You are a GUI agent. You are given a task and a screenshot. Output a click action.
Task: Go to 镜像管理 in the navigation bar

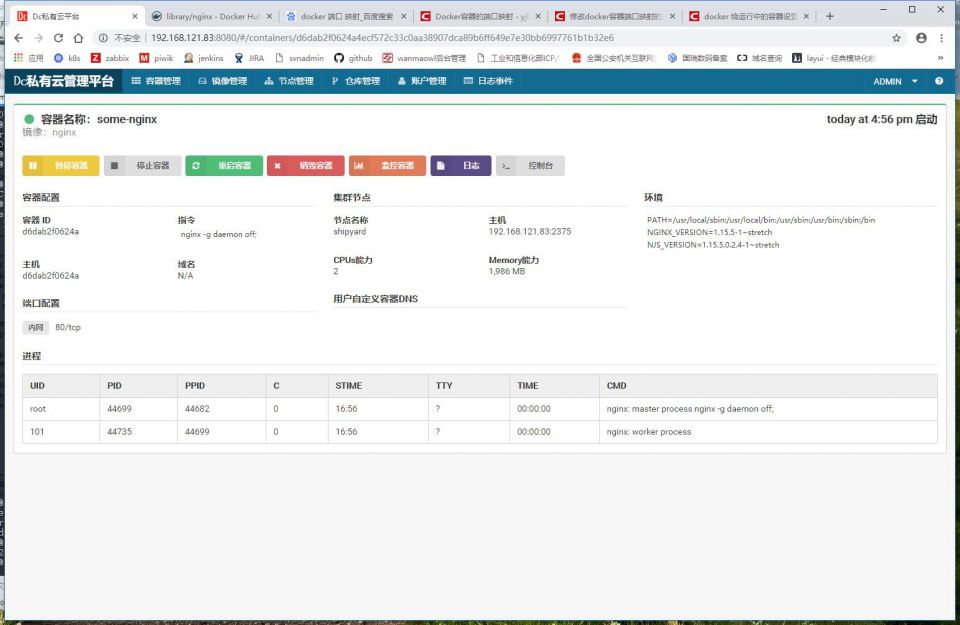click(222, 81)
